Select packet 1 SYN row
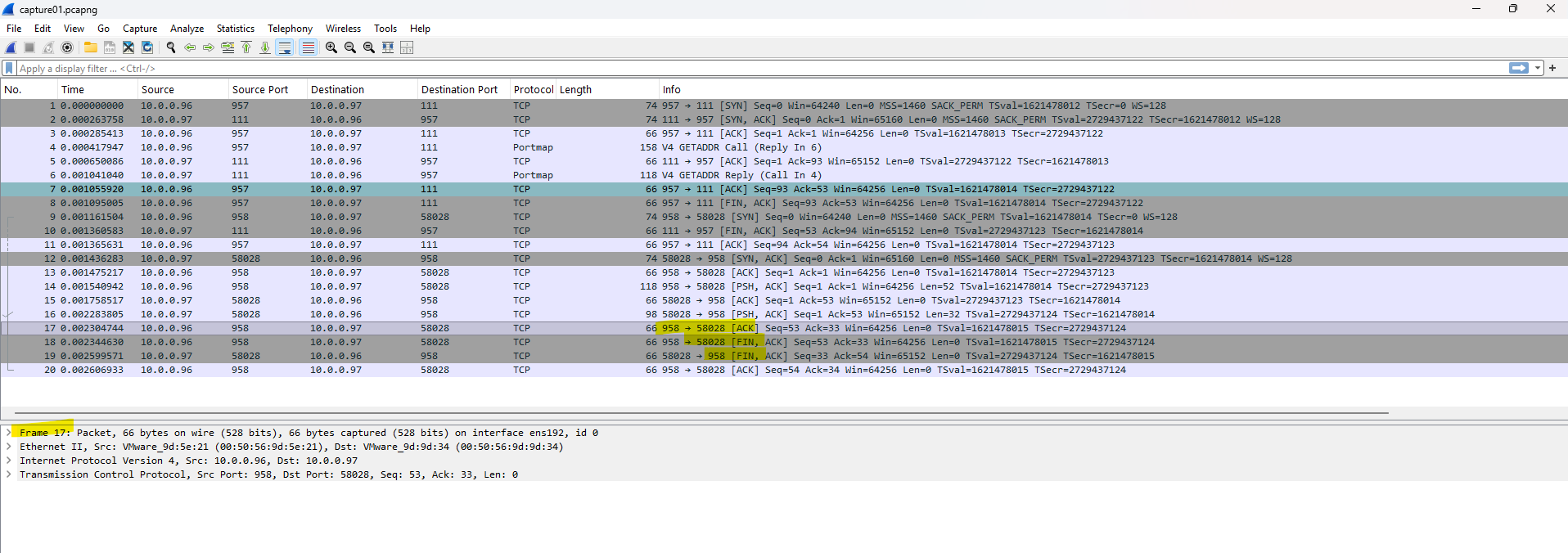Image resolution: width=1568 pixels, height=553 pixels. click(784, 106)
